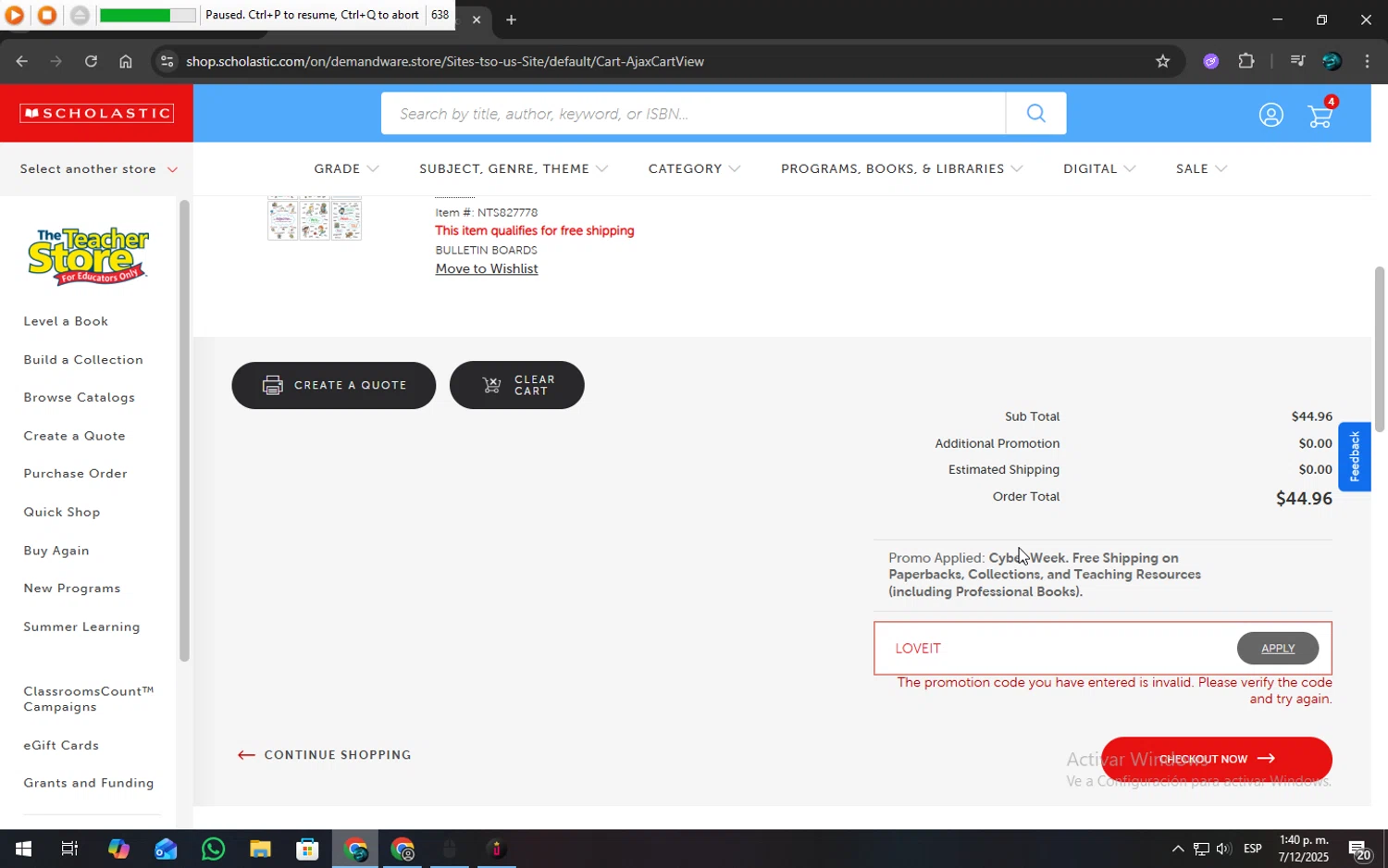The image size is (1388, 868).
Task: Open Task View on the taskbar
Action: [69, 849]
